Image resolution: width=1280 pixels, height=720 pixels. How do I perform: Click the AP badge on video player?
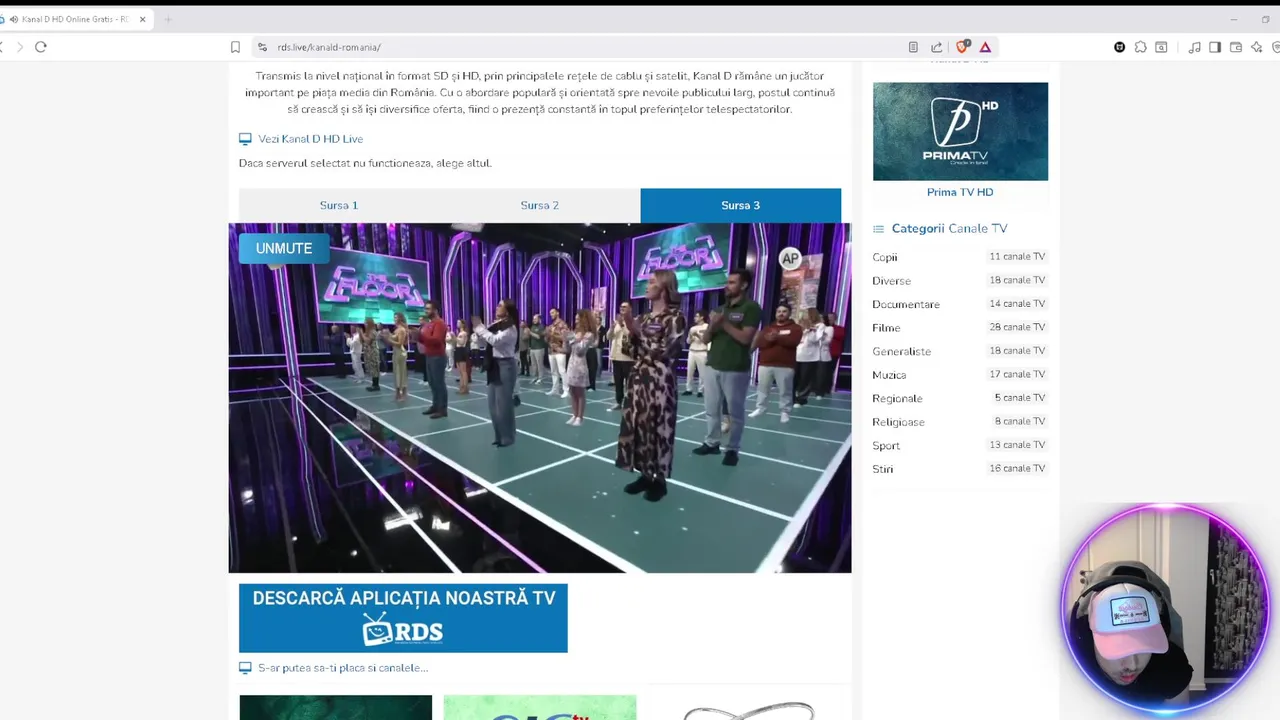pos(790,259)
